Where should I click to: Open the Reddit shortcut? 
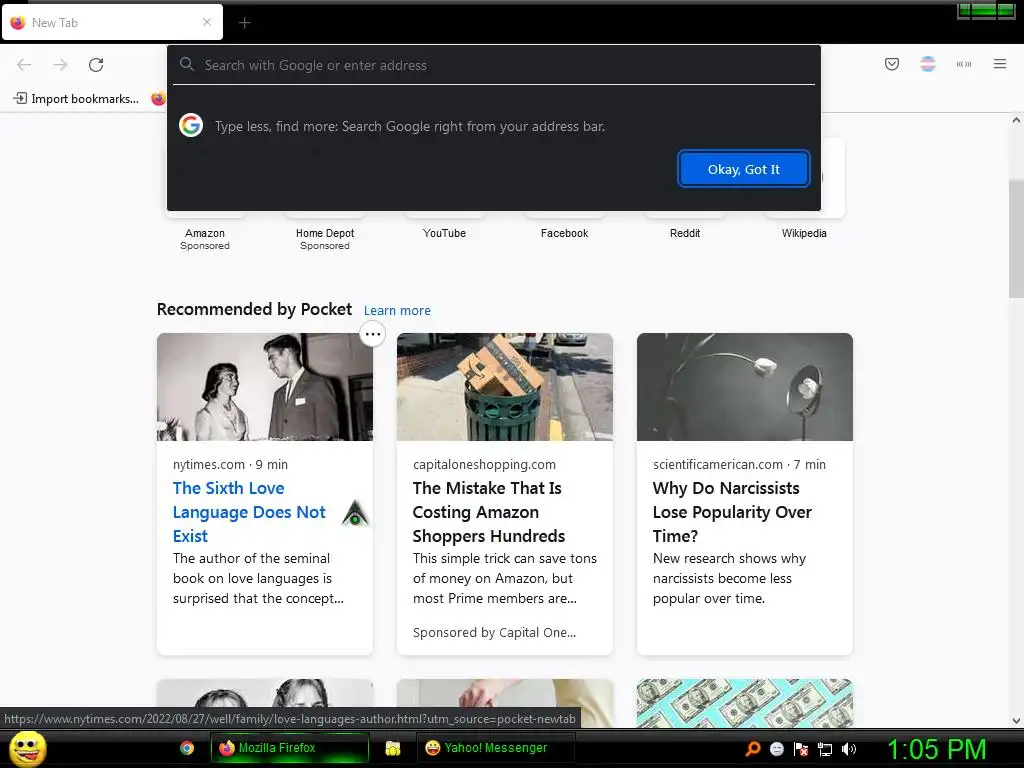pos(684,233)
